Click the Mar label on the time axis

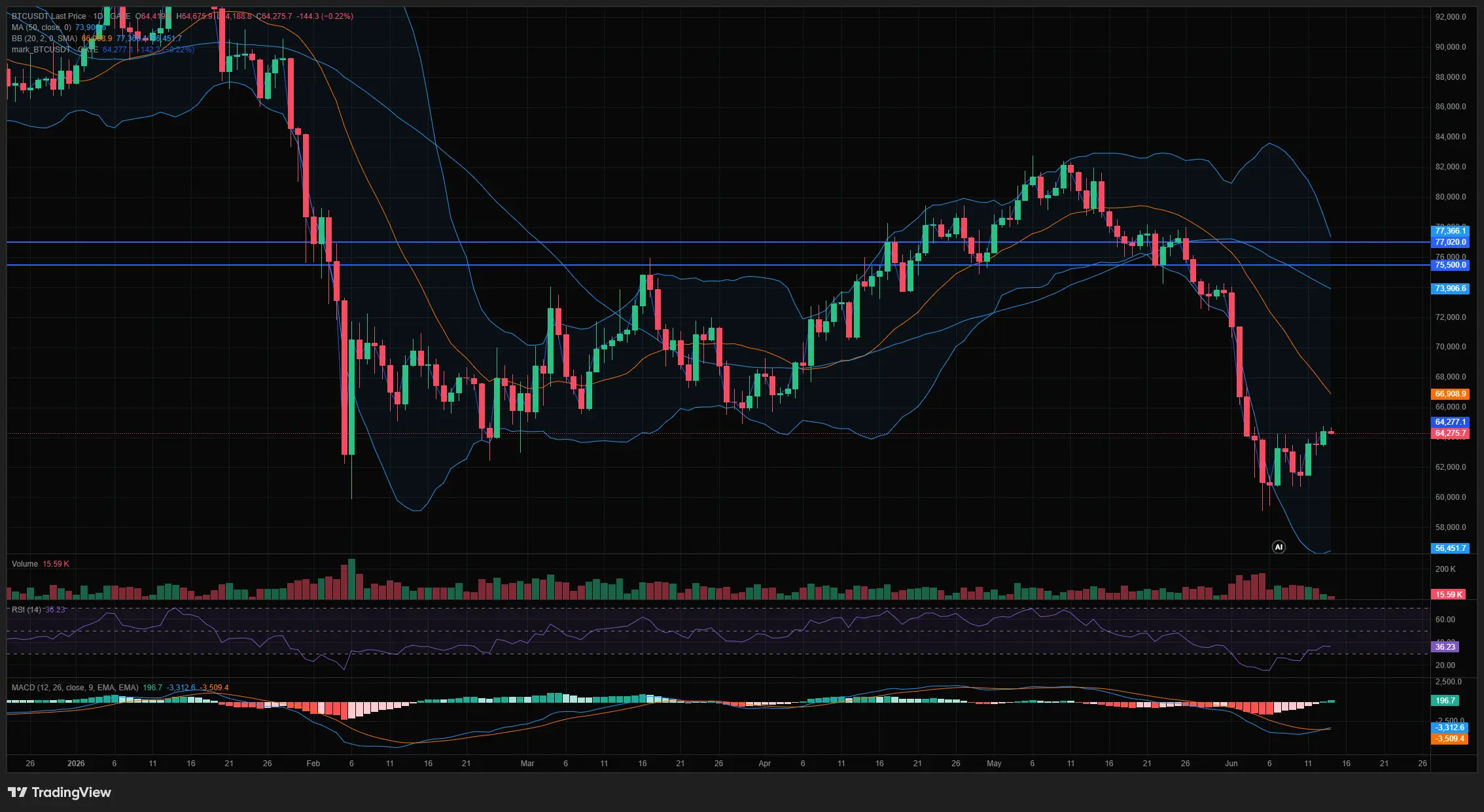(x=527, y=764)
